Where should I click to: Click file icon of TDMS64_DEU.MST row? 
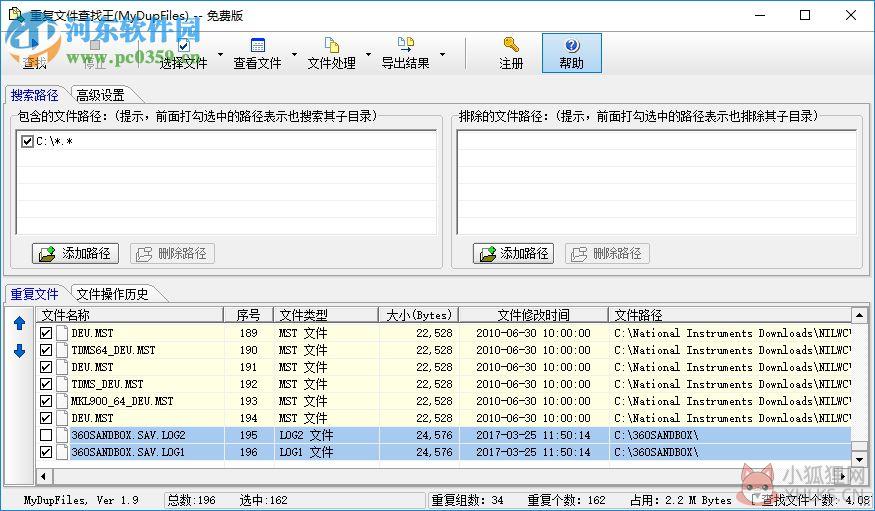(x=62, y=350)
